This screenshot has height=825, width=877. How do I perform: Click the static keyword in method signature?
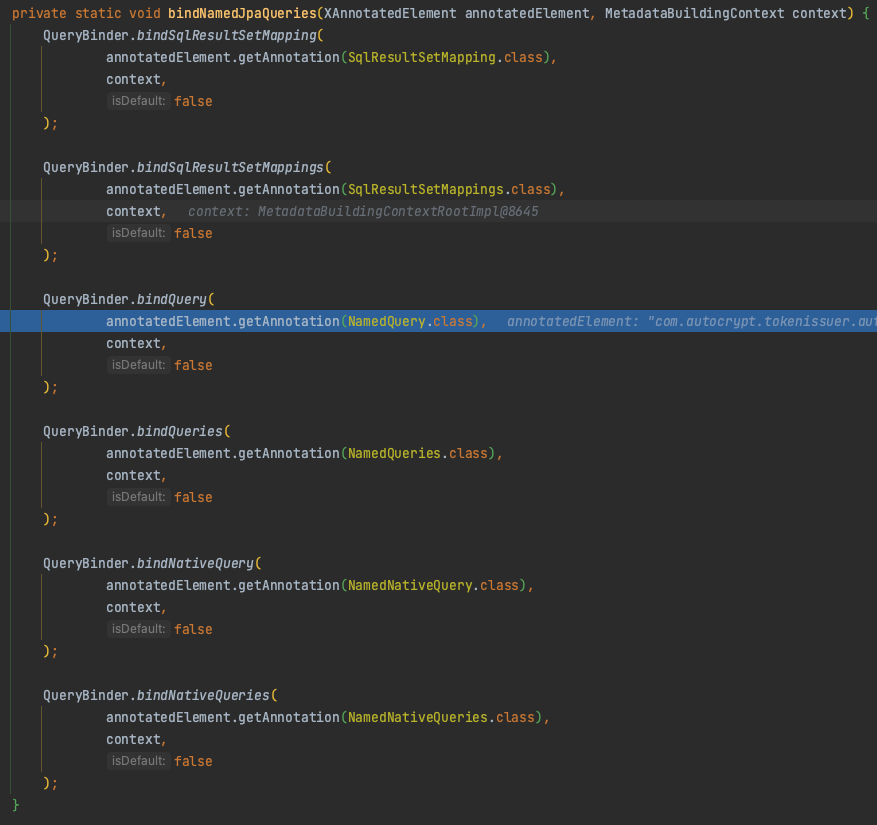click(98, 13)
